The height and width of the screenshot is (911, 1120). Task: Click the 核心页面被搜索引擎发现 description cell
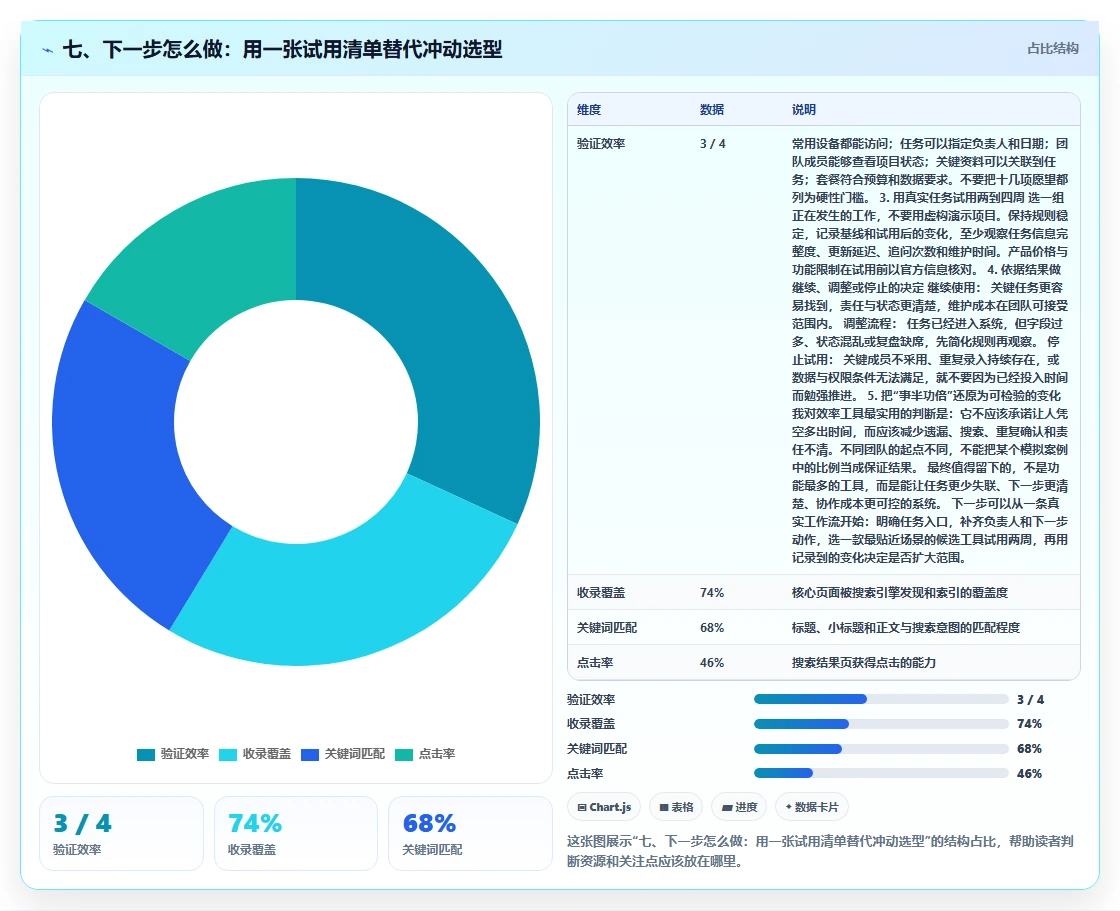pos(899,593)
